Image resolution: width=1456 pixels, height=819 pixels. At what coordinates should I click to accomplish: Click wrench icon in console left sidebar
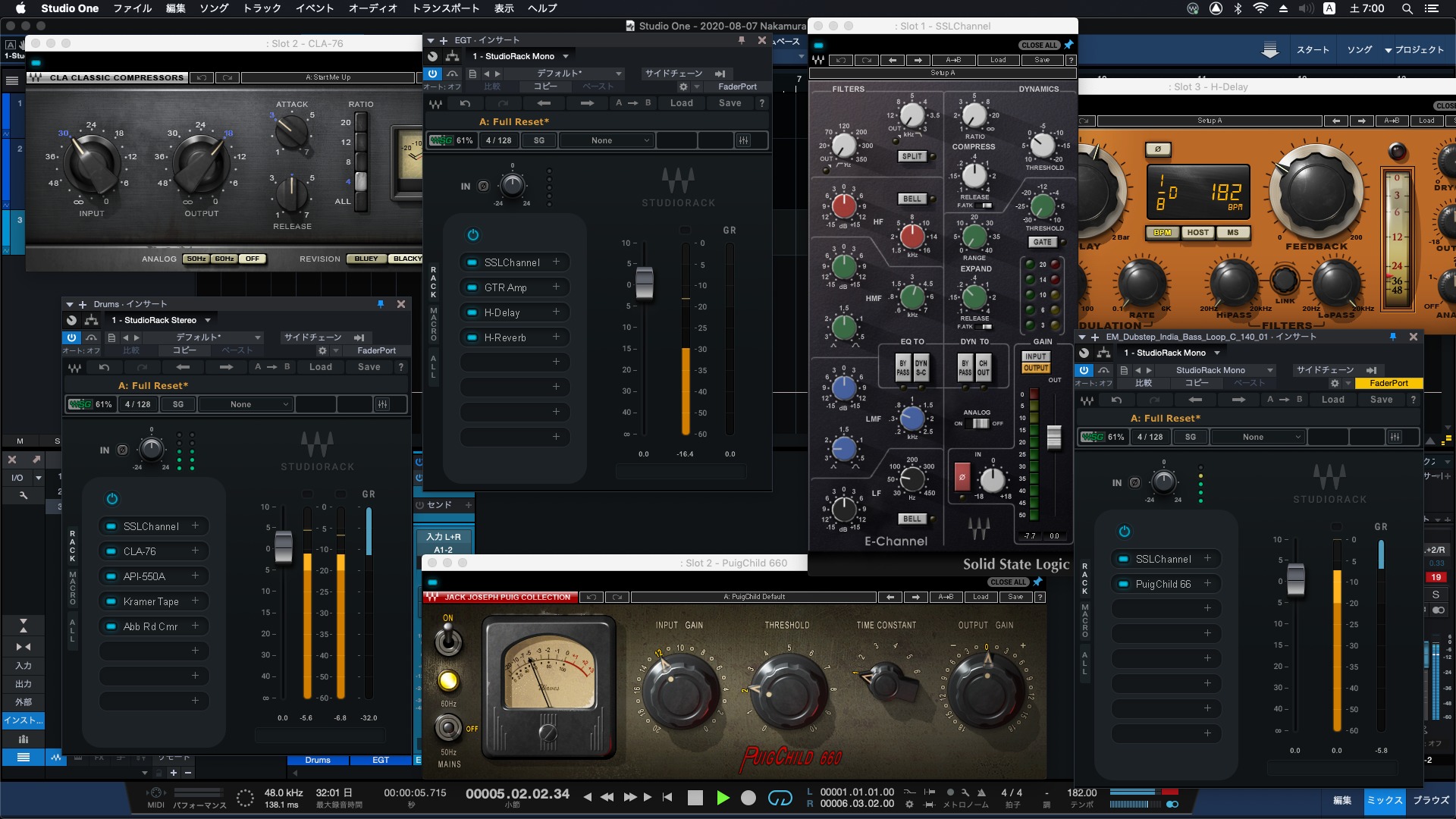[23, 495]
